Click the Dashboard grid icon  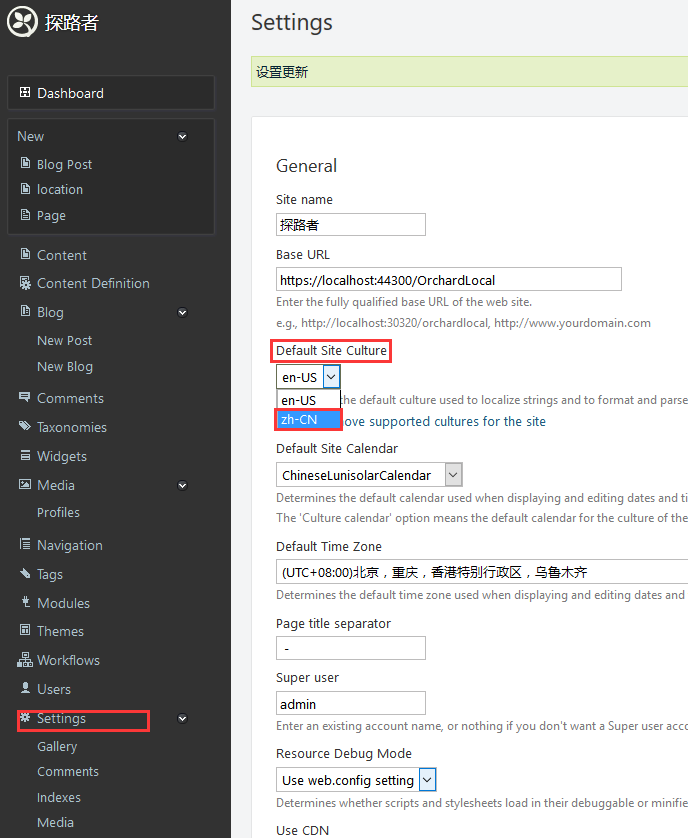pyautogui.click(x=25, y=92)
